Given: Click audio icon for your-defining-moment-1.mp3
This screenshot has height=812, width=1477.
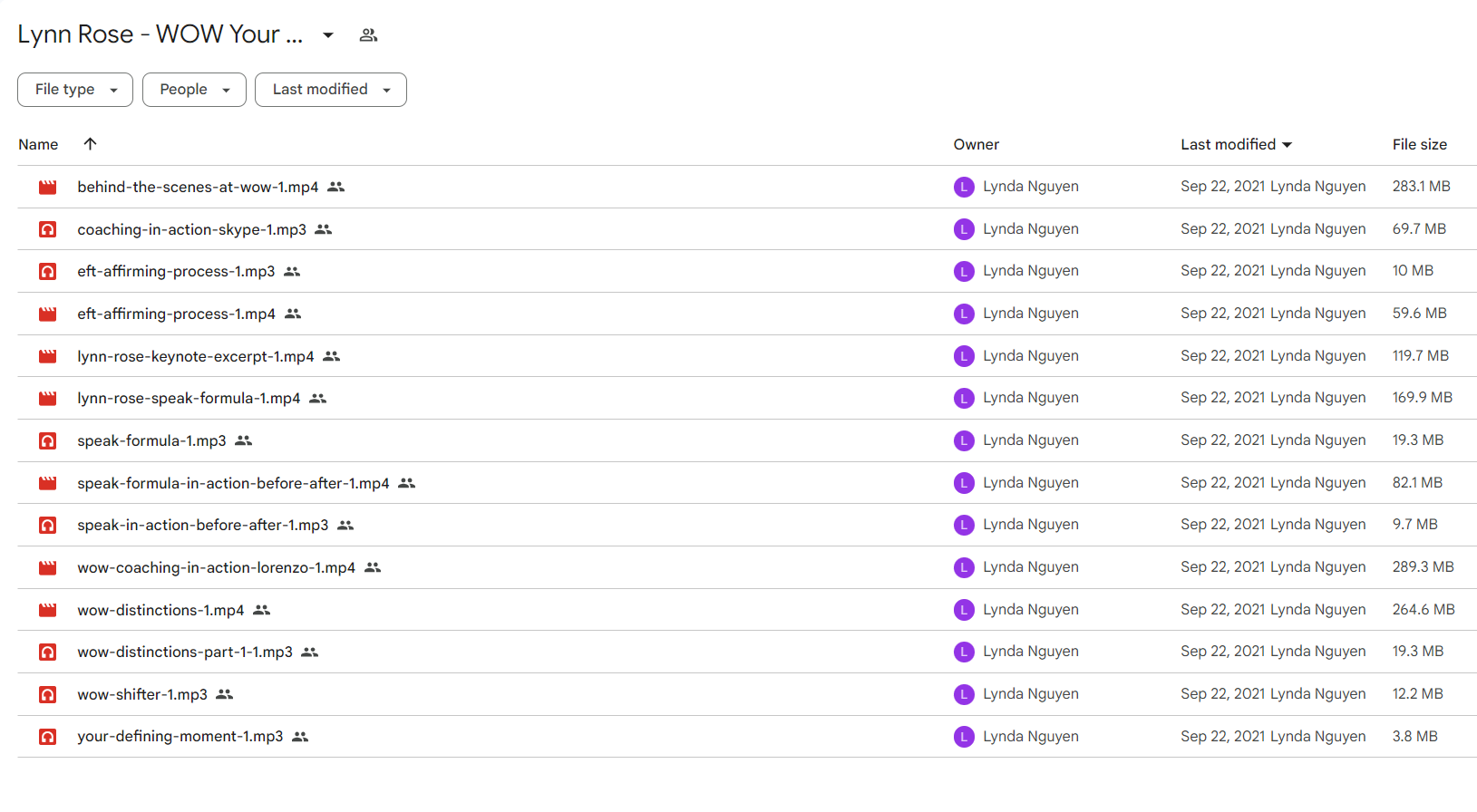Looking at the screenshot, I should (x=48, y=737).
